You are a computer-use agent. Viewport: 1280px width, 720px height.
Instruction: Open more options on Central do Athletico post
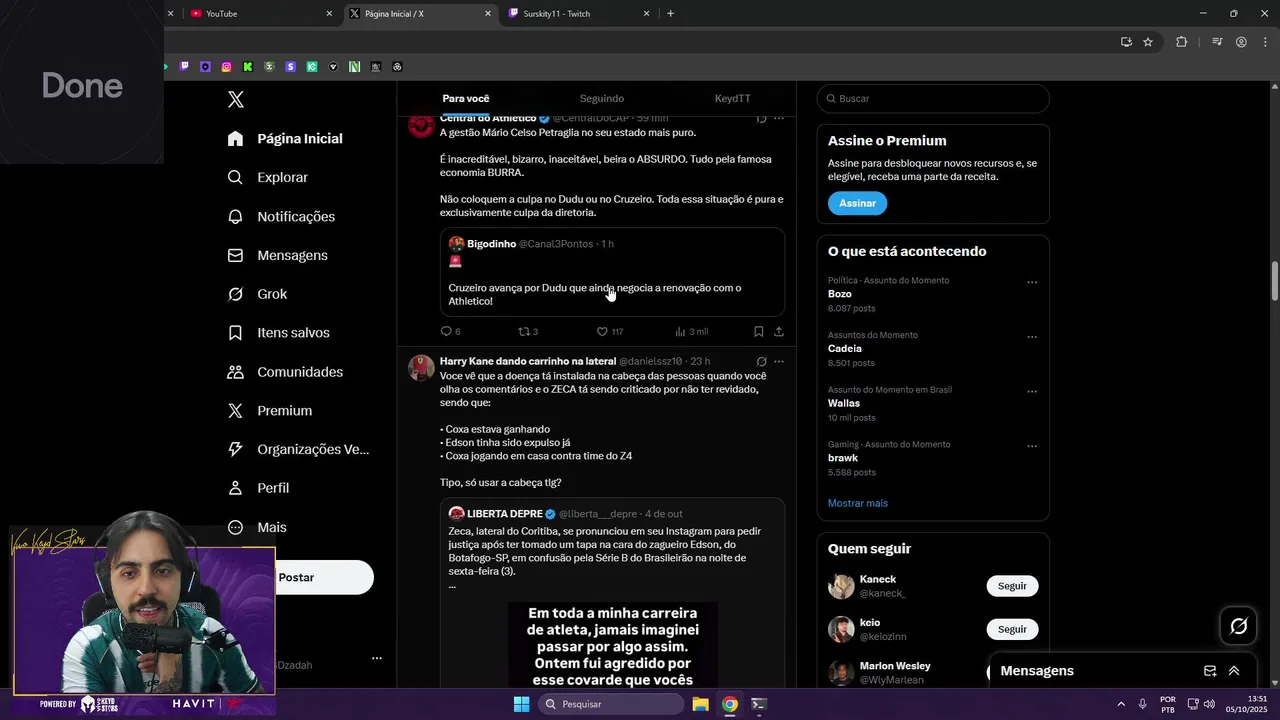pyautogui.click(x=779, y=118)
